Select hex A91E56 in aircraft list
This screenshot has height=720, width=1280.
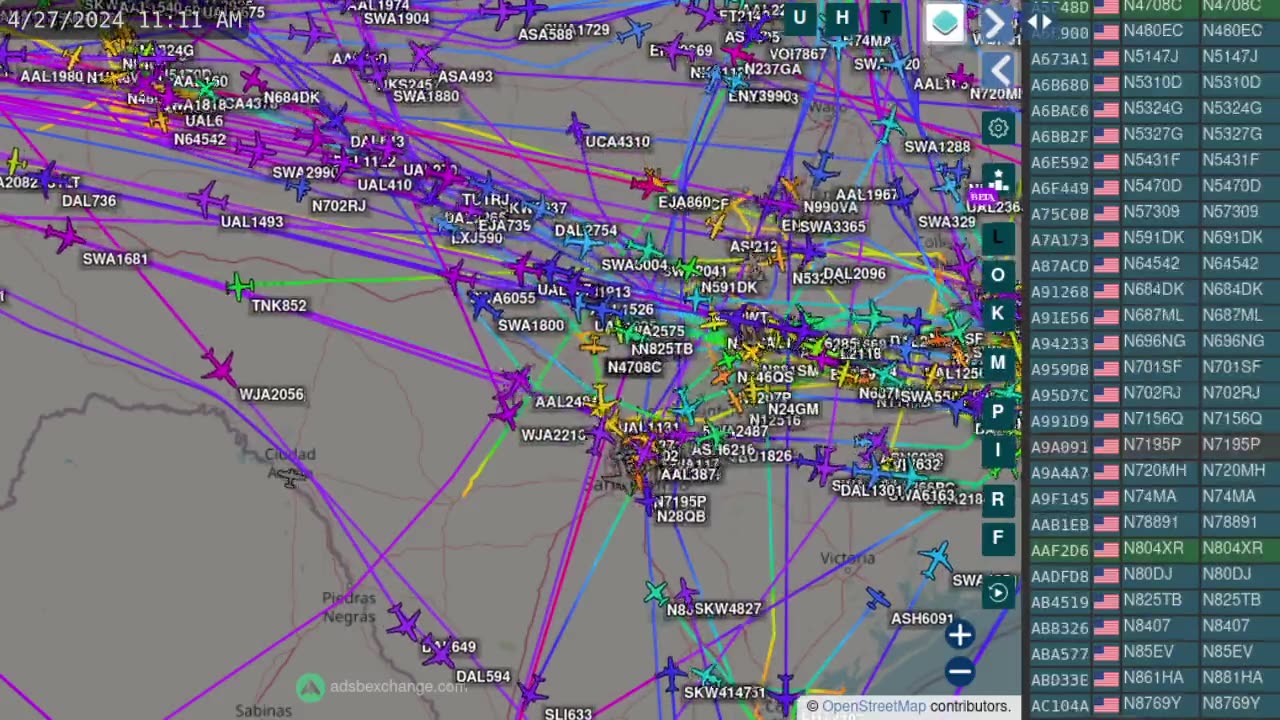tap(1059, 317)
